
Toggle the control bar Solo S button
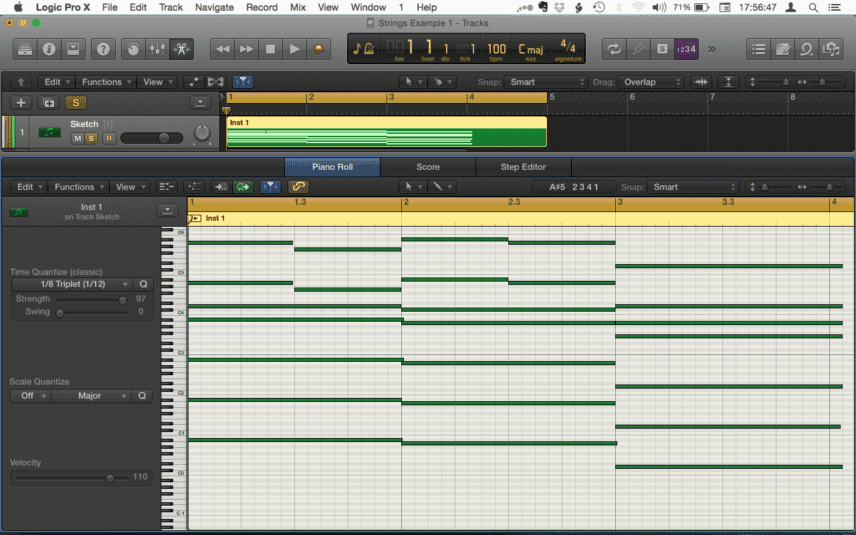tap(662, 49)
